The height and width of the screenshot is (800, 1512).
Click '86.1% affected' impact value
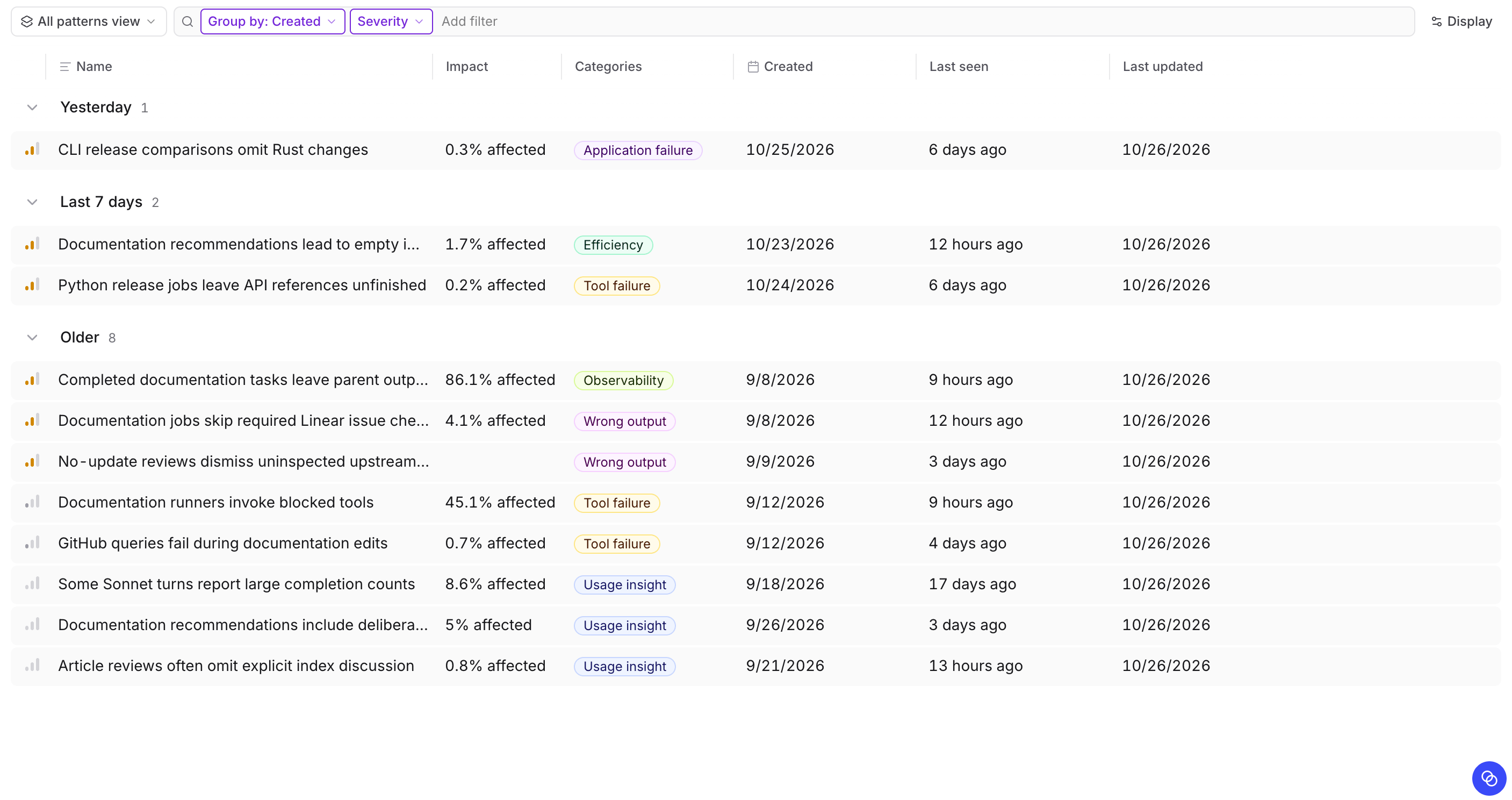pyautogui.click(x=500, y=380)
